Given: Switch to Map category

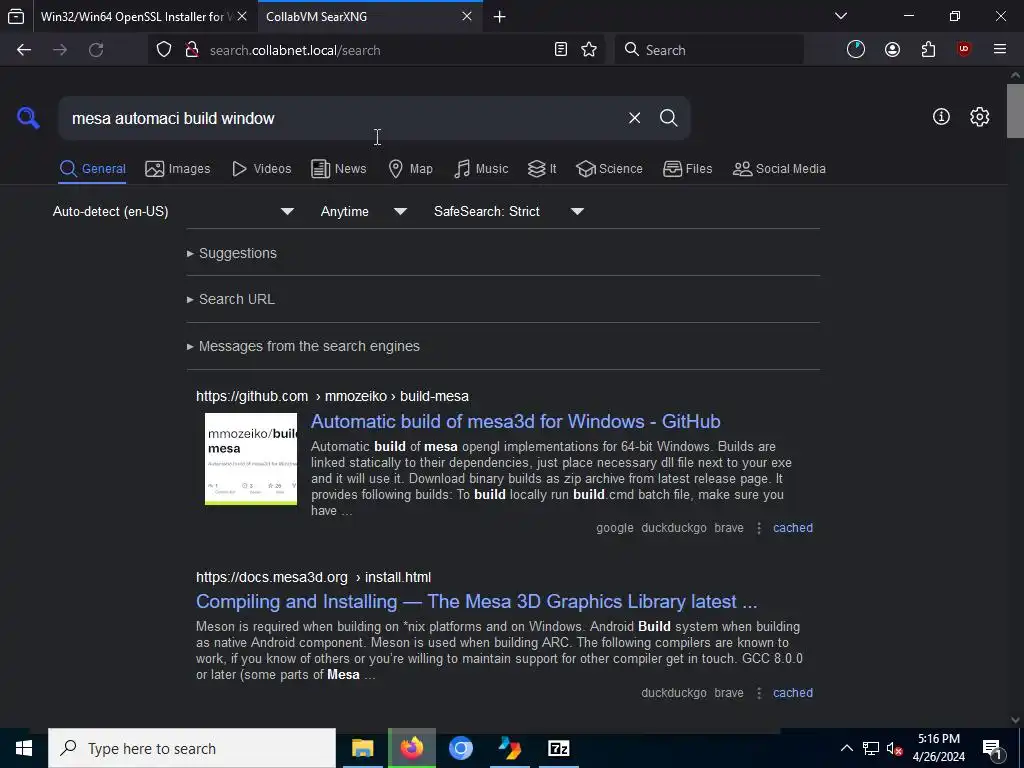Looking at the screenshot, I should click(411, 168).
